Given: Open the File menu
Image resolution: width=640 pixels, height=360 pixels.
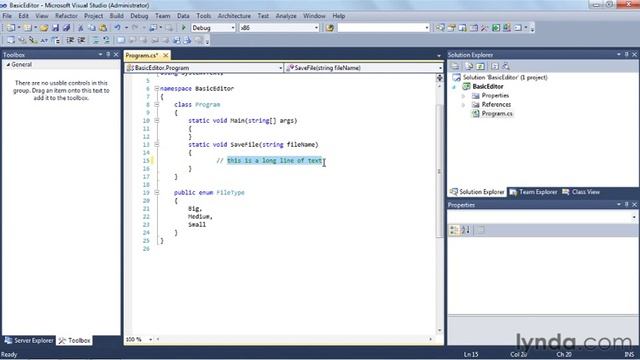Looking at the screenshot, I should tap(7, 16).
